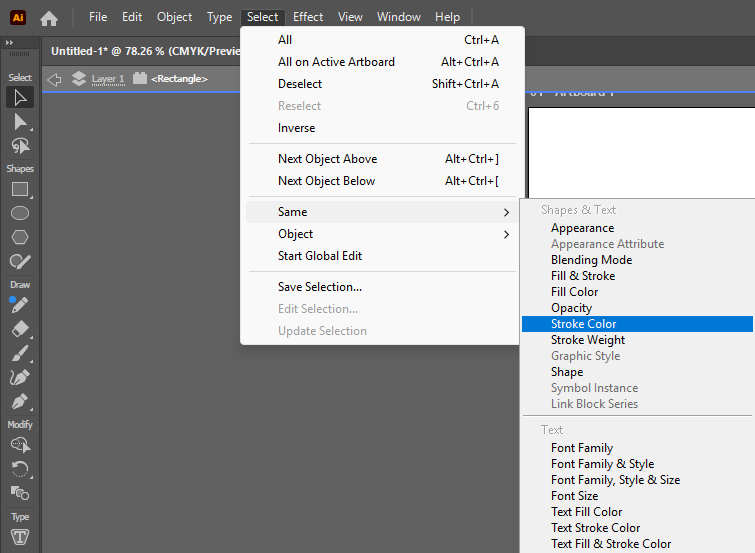The height and width of the screenshot is (553, 755).
Task: Click the back arrow in isolation bar
Action: (54, 79)
